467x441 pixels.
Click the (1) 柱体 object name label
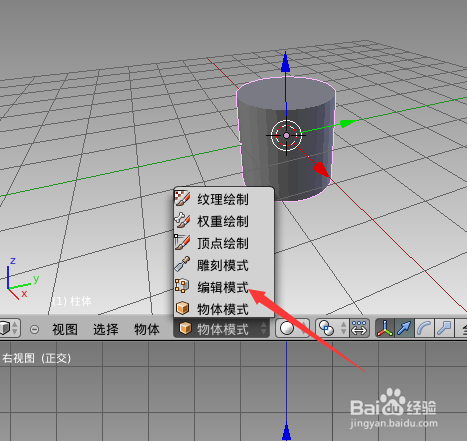pos(72,301)
